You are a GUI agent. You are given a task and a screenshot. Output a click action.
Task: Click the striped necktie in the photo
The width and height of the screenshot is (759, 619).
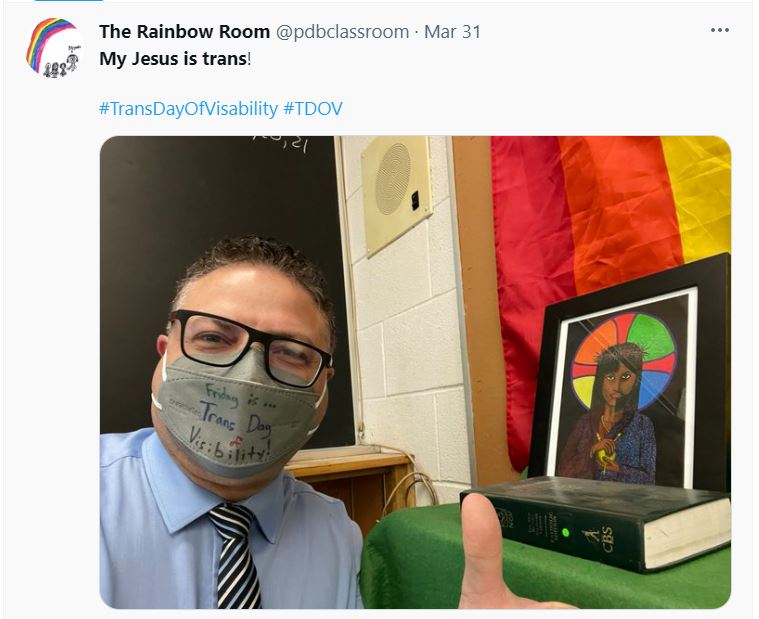coord(236,555)
